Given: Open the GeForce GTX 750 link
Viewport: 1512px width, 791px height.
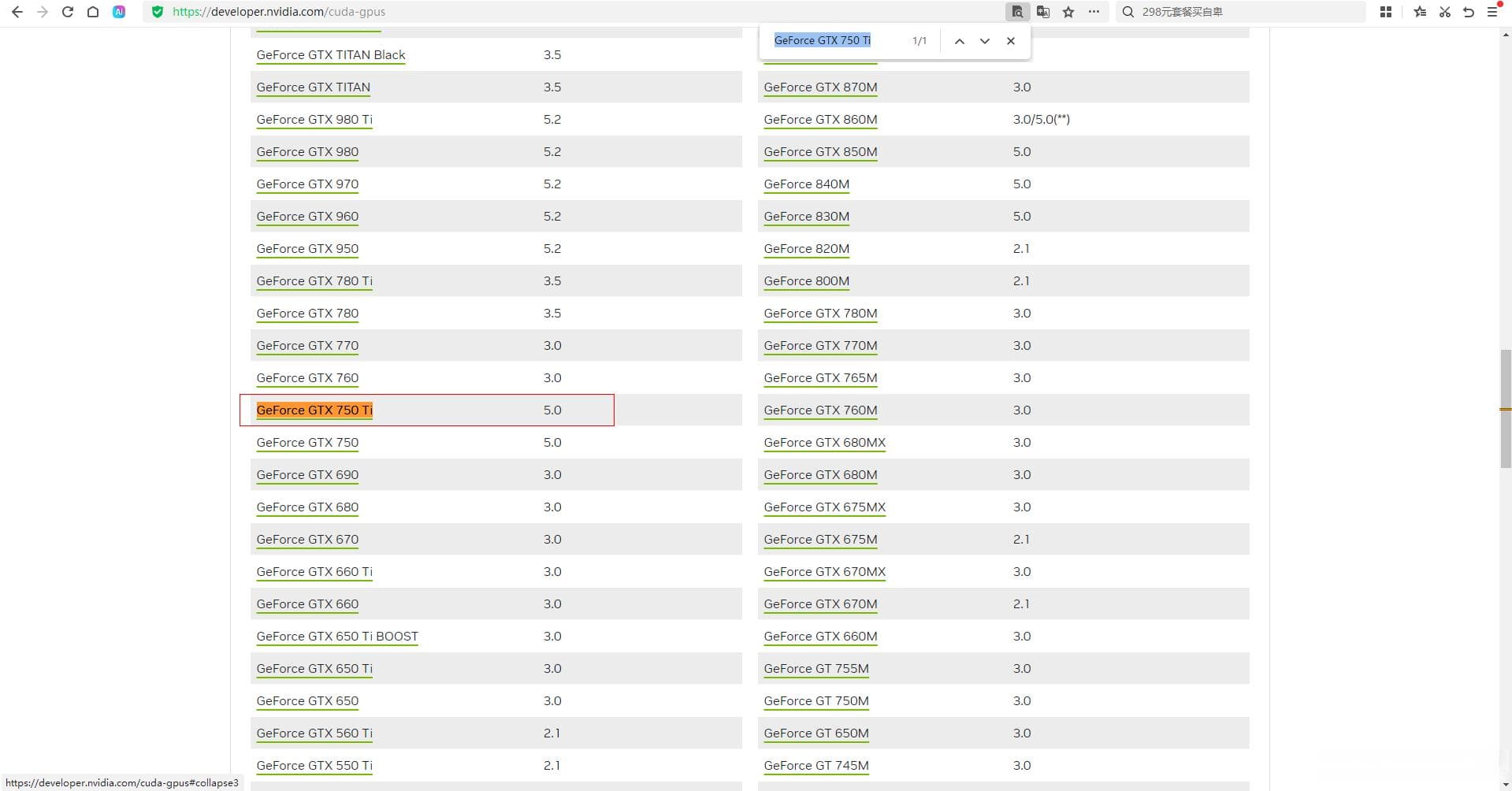Looking at the screenshot, I should 307,442.
